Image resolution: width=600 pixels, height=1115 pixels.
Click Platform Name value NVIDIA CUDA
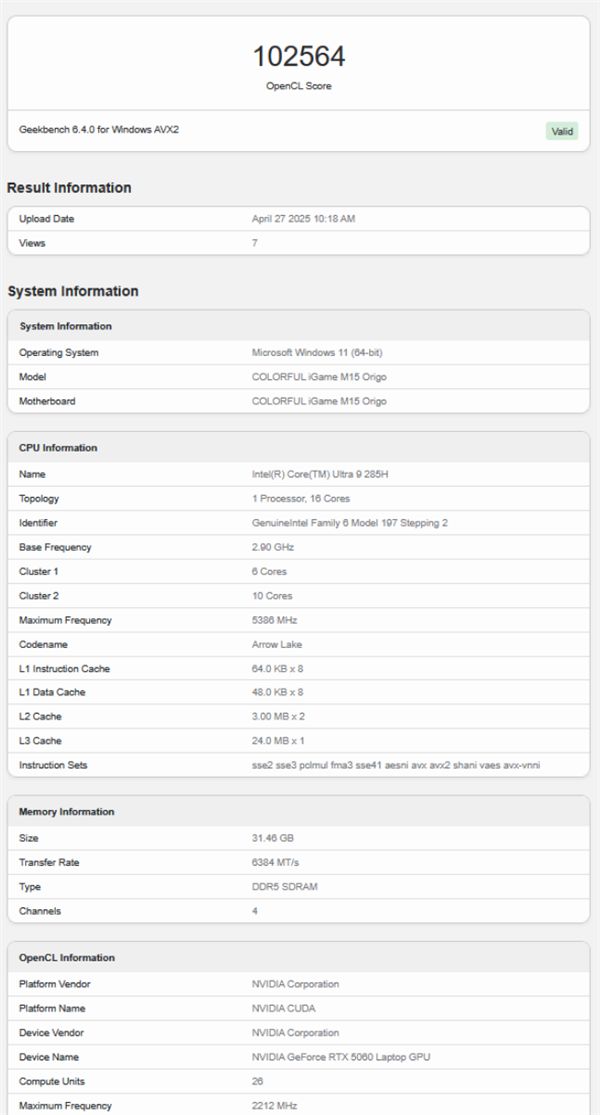(284, 1008)
